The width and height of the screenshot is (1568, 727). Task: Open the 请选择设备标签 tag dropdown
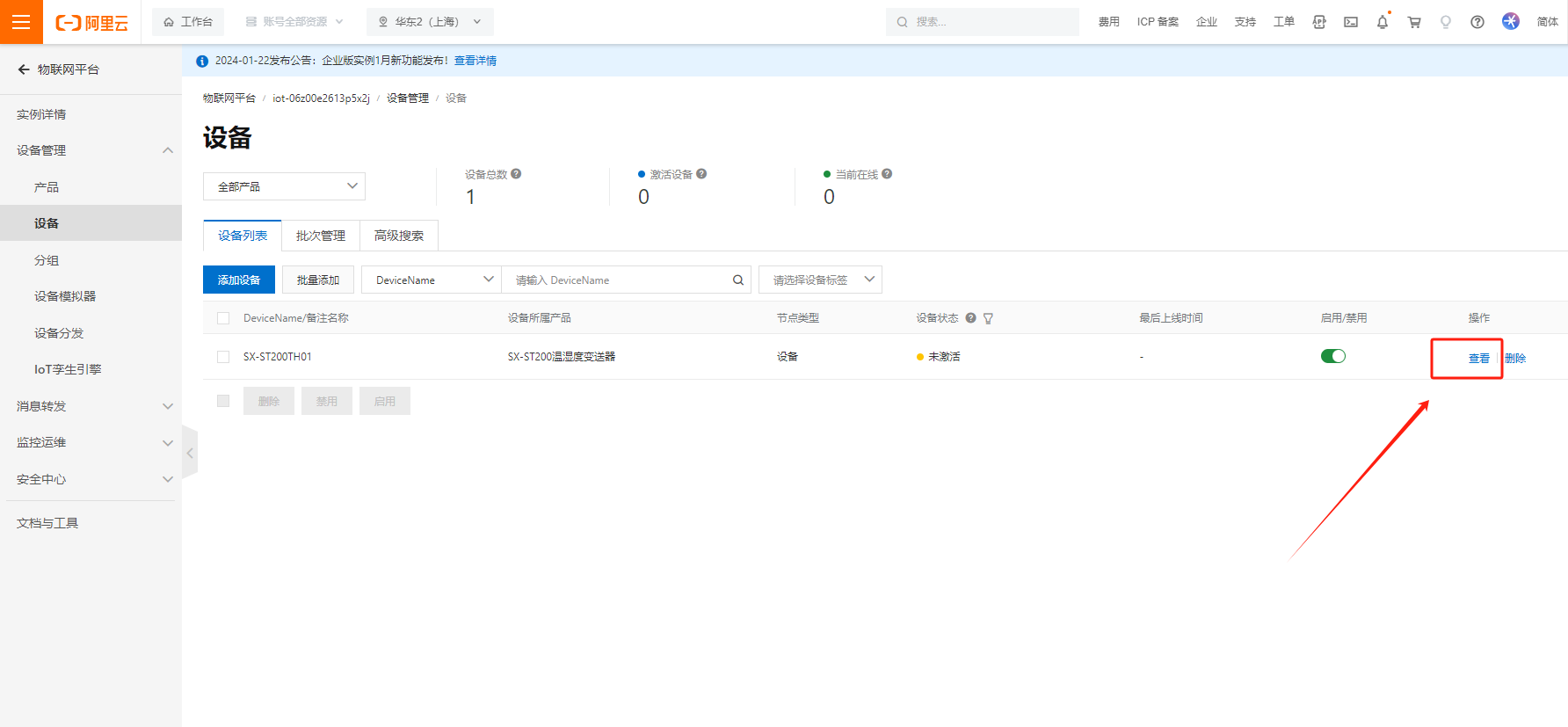point(819,280)
